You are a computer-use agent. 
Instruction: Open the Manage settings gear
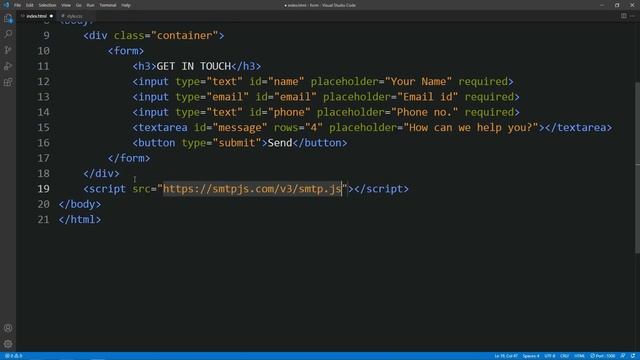(x=8, y=344)
